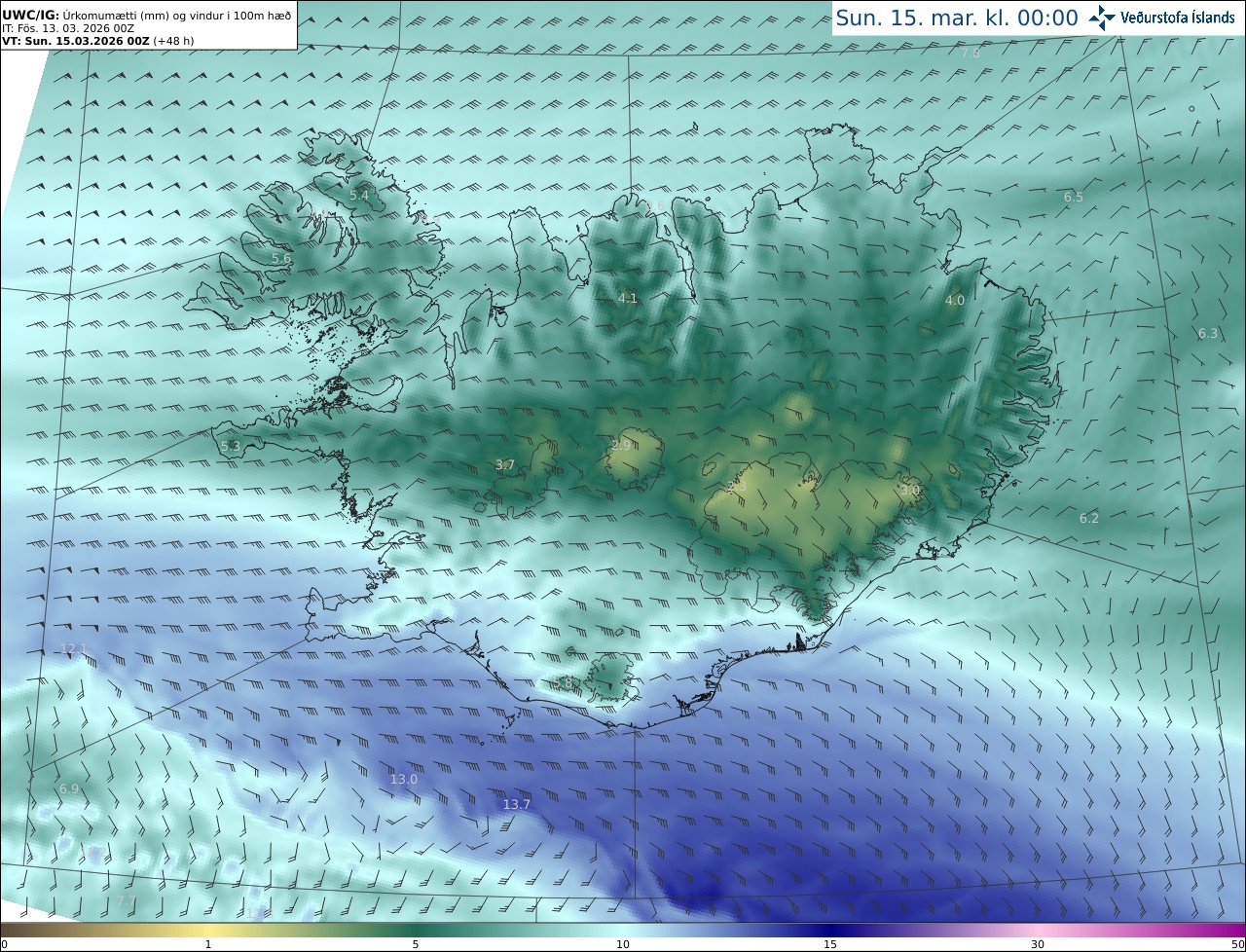
Task: Click the 4.1 value in north Iceland
Action: pos(628,299)
